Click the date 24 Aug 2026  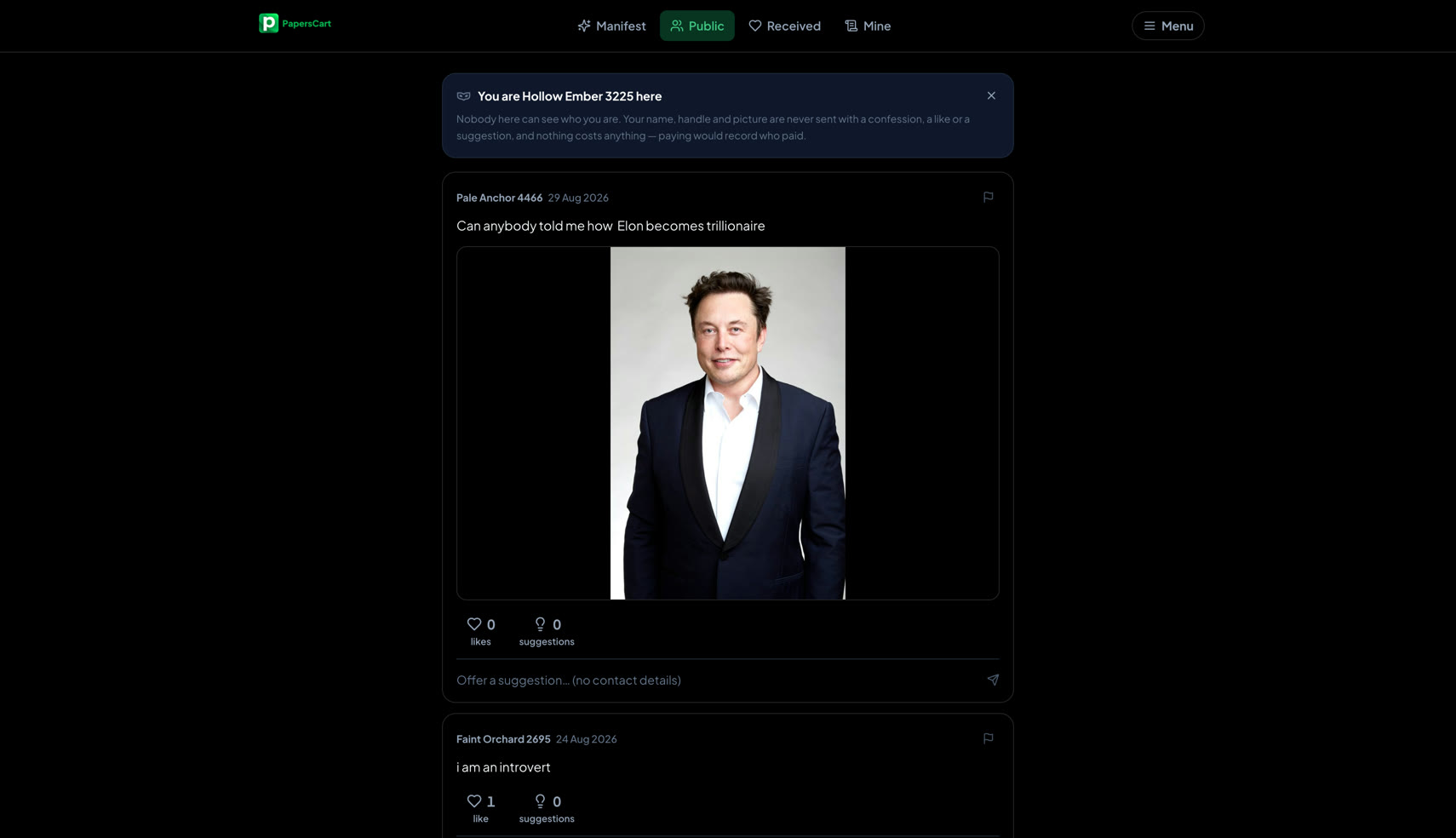click(x=587, y=739)
